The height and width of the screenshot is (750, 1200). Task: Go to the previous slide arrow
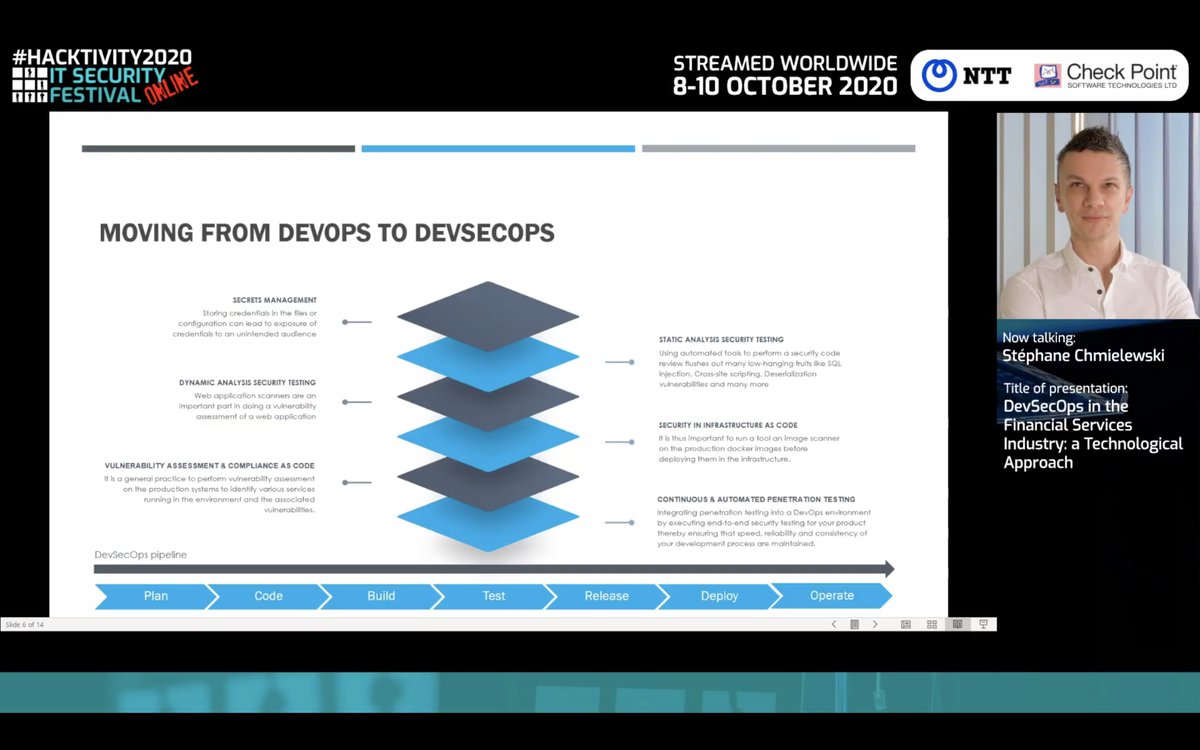(834, 624)
